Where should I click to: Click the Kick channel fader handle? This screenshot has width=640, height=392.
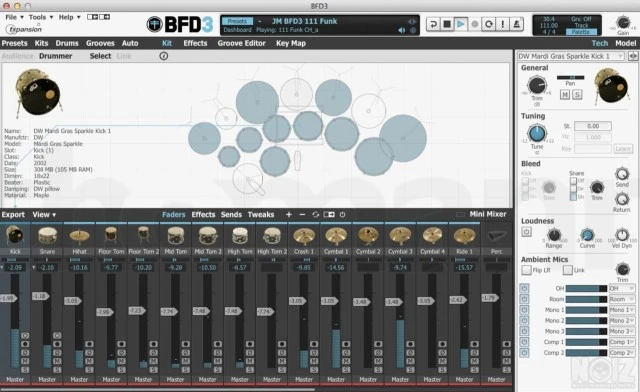[x=8, y=298]
